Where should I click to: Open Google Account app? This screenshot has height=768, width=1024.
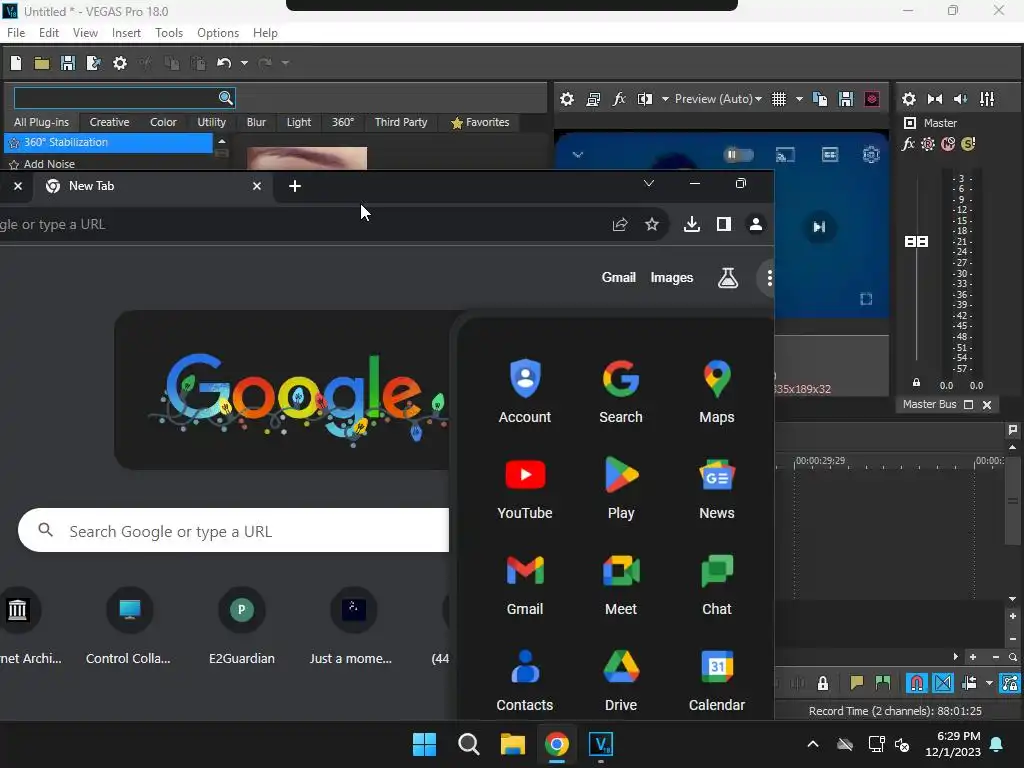click(525, 391)
